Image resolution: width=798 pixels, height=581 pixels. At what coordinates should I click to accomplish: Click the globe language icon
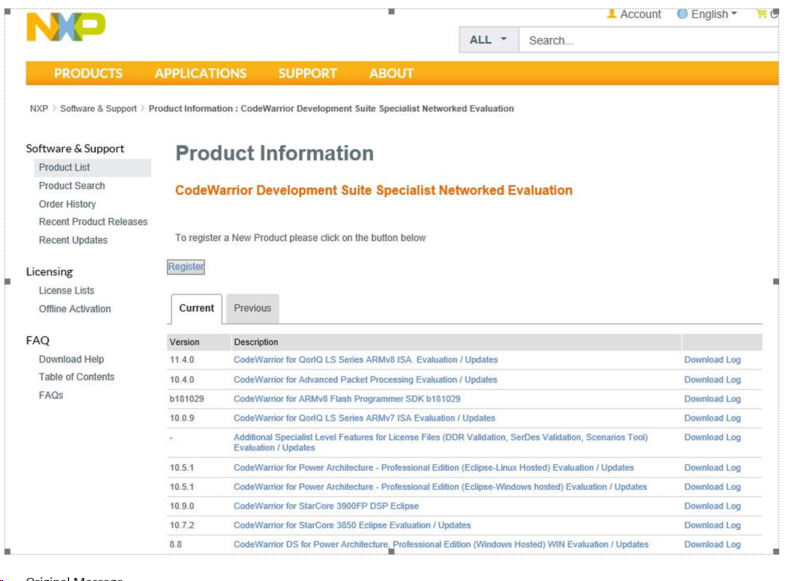point(682,14)
